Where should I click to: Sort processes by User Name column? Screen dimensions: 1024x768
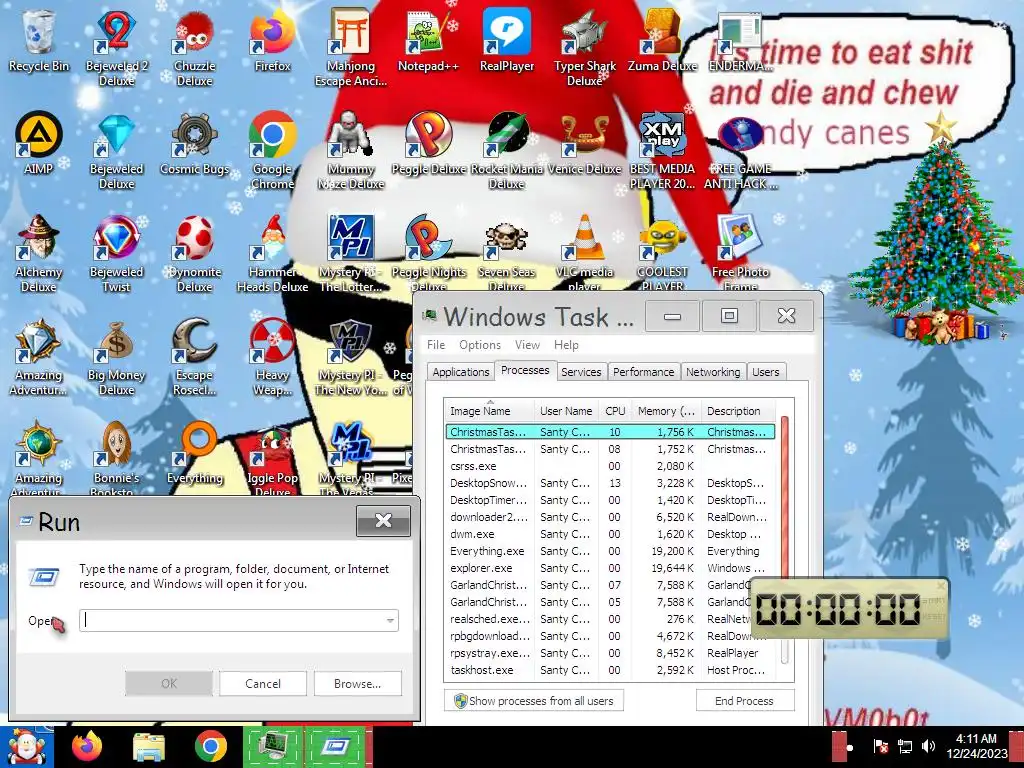[x=566, y=411]
